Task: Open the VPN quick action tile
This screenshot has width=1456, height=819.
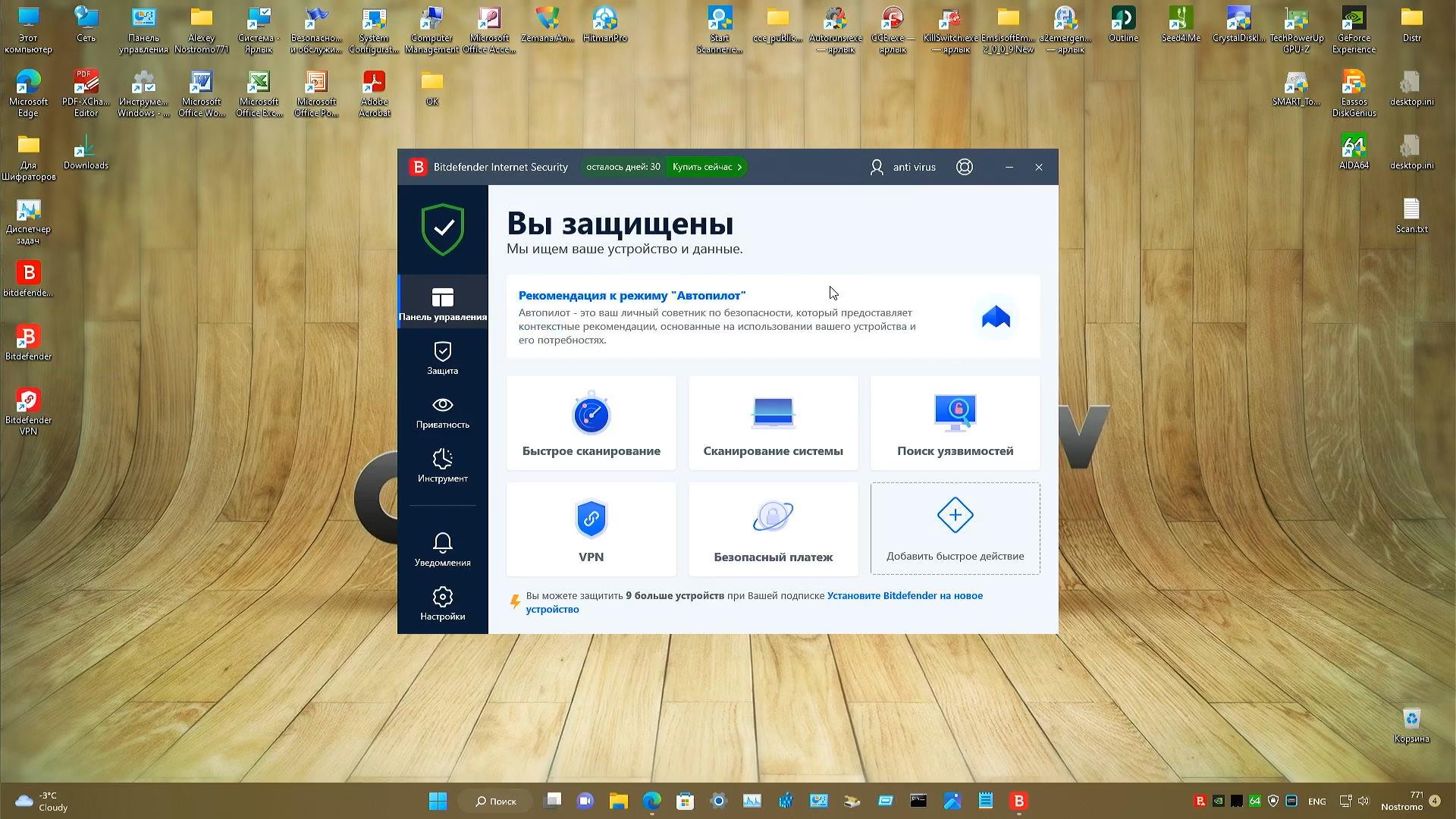Action: click(x=591, y=529)
